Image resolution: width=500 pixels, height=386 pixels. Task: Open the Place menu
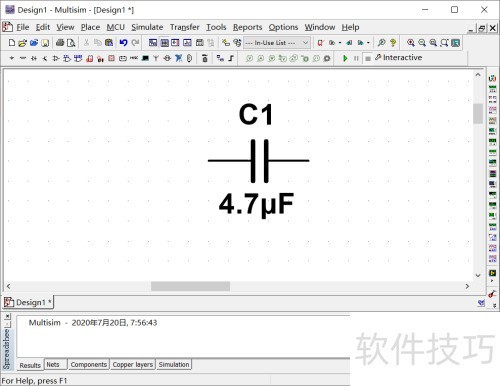[x=90, y=27]
